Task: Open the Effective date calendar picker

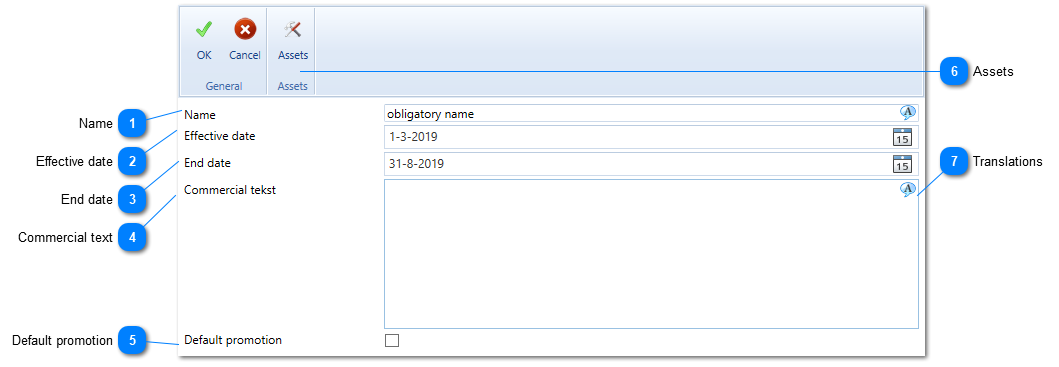Action: [902, 137]
